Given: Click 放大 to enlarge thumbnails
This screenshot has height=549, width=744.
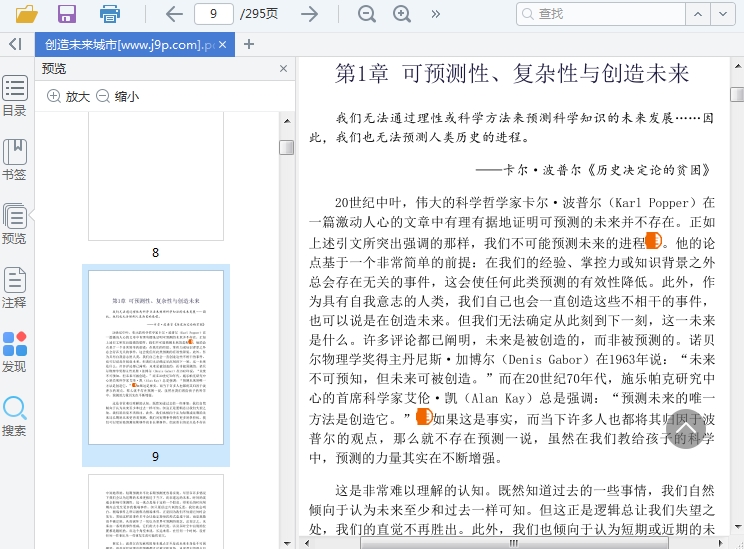Looking at the screenshot, I should coord(69,96).
